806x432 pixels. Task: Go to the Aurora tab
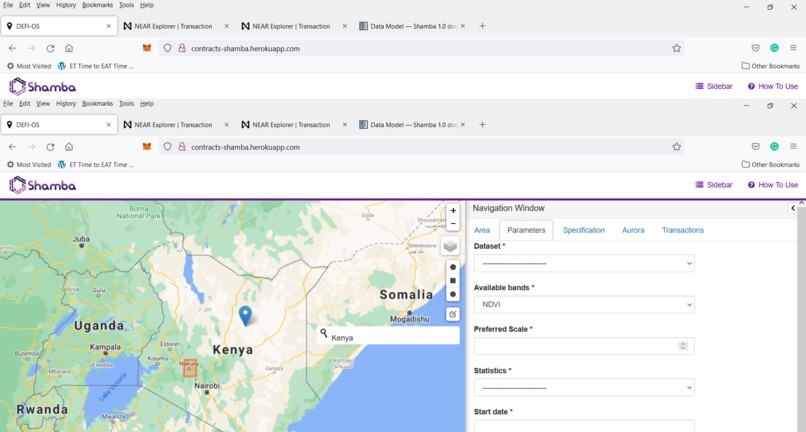tap(633, 230)
